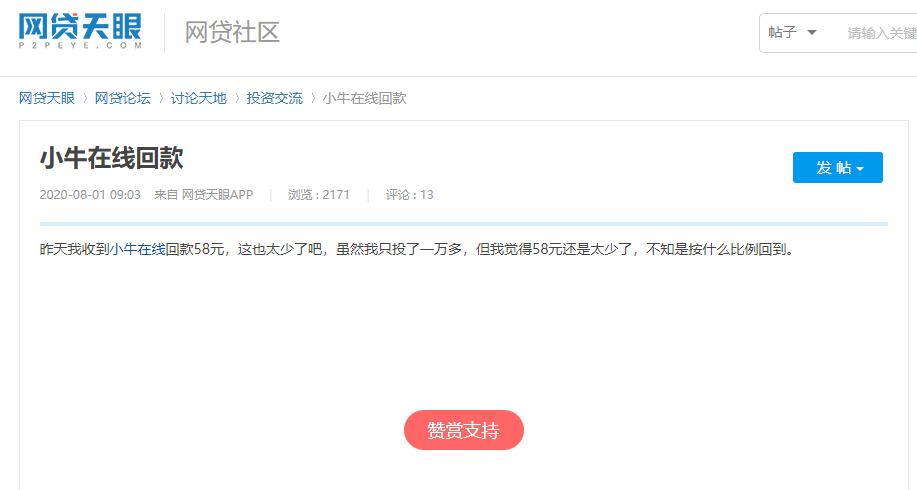Click the 评论：13 comment count

[x=409, y=195]
